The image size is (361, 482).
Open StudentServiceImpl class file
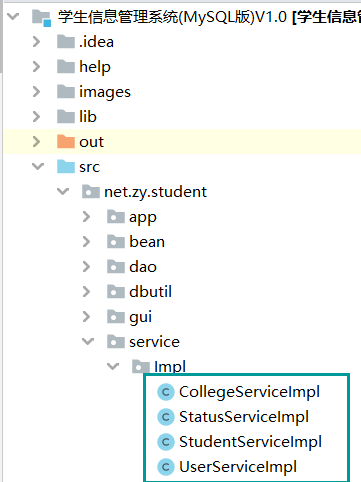[250, 442]
